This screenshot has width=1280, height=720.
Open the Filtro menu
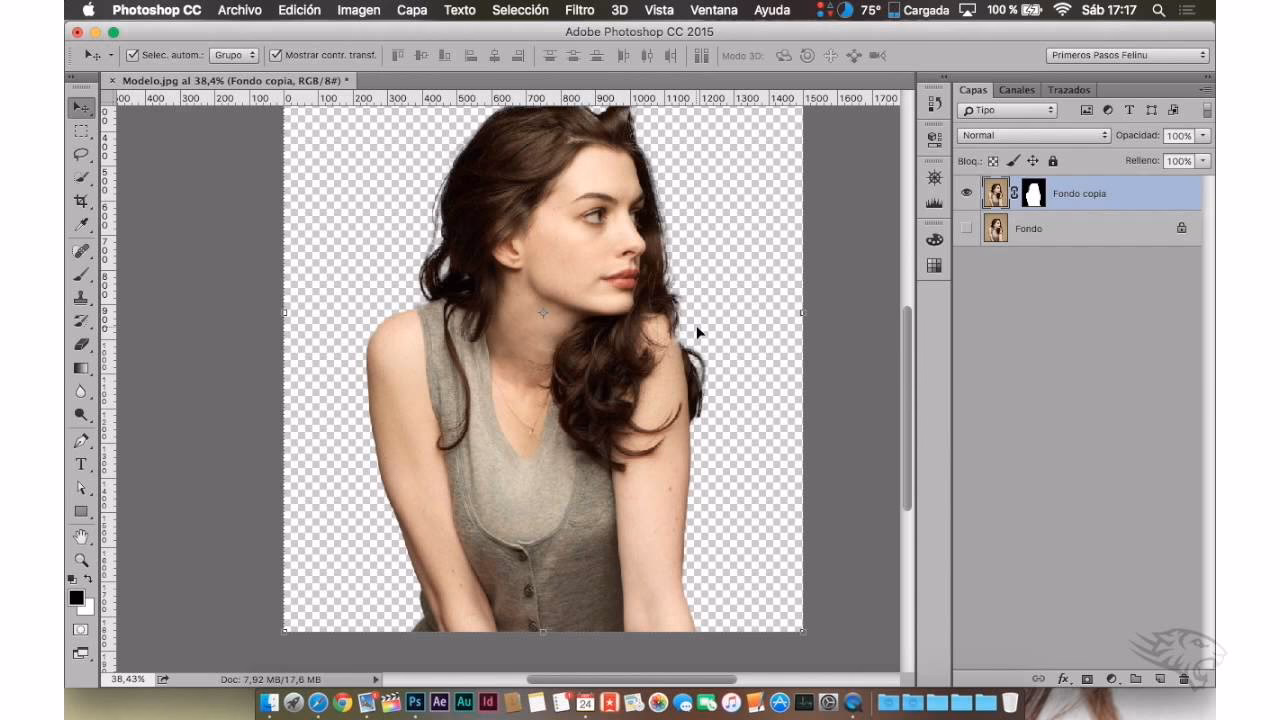tap(579, 10)
